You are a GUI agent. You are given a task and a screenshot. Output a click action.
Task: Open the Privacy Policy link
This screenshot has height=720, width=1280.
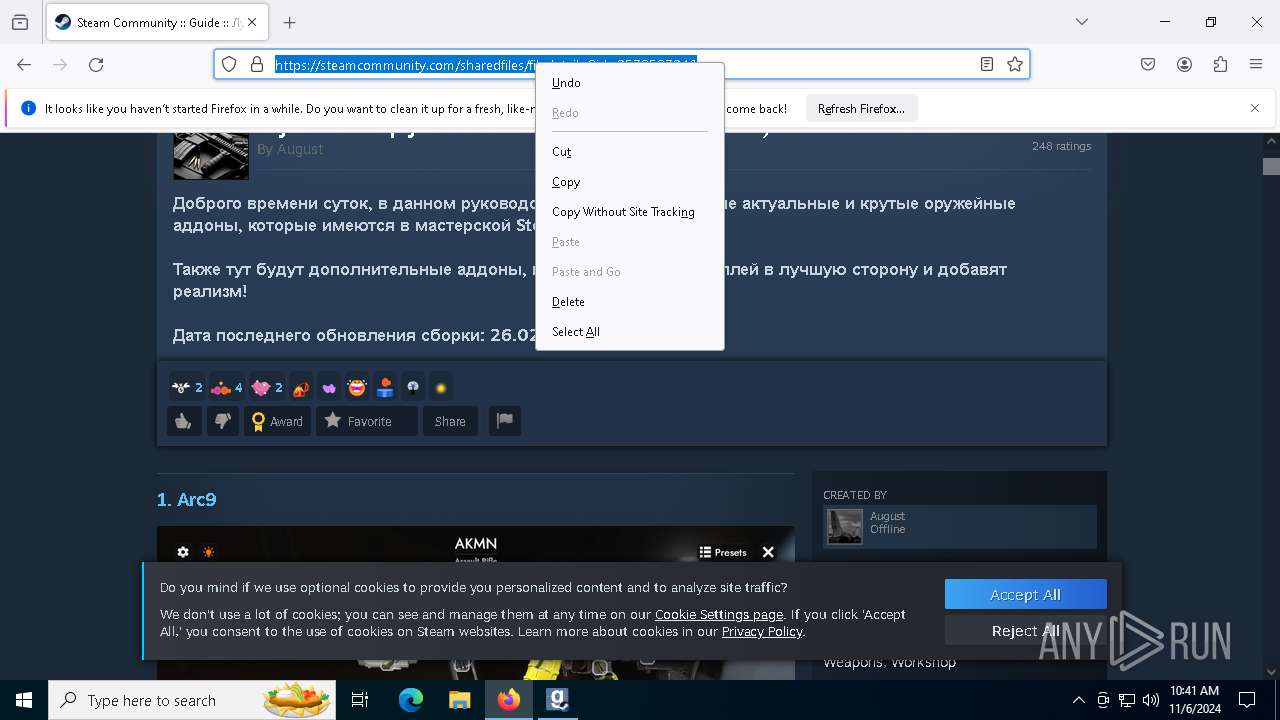[x=762, y=632]
